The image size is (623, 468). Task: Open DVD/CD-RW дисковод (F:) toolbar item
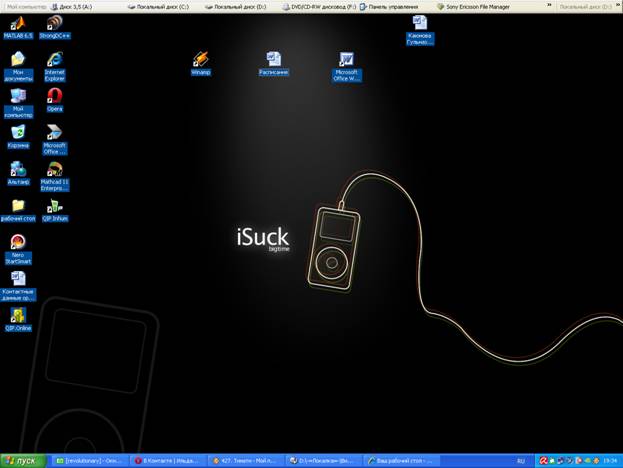point(319,7)
